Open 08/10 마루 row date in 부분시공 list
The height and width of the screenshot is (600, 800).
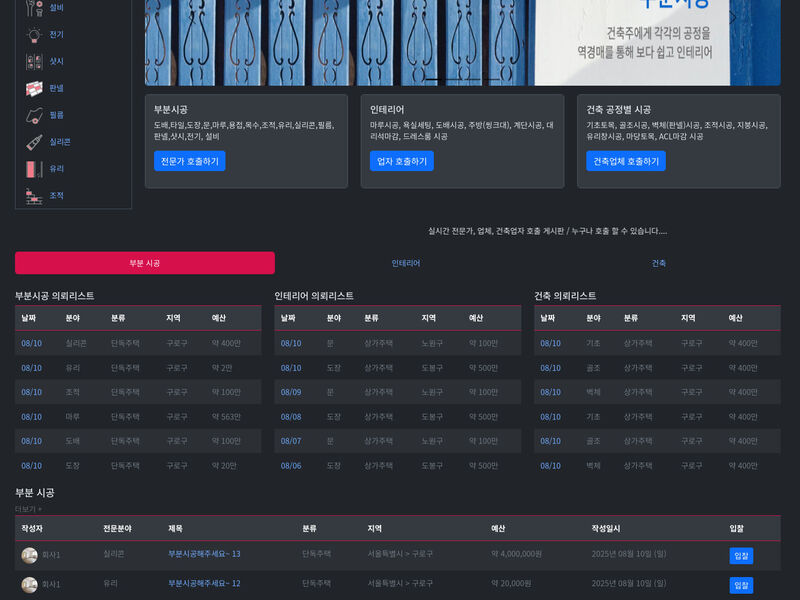tap(32, 417)
